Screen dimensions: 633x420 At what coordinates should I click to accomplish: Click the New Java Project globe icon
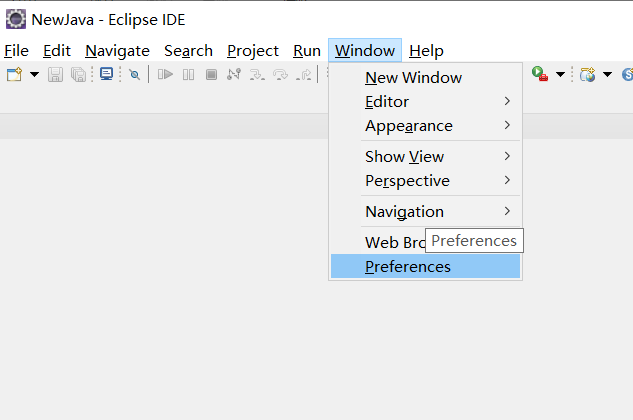click(587, 74)
